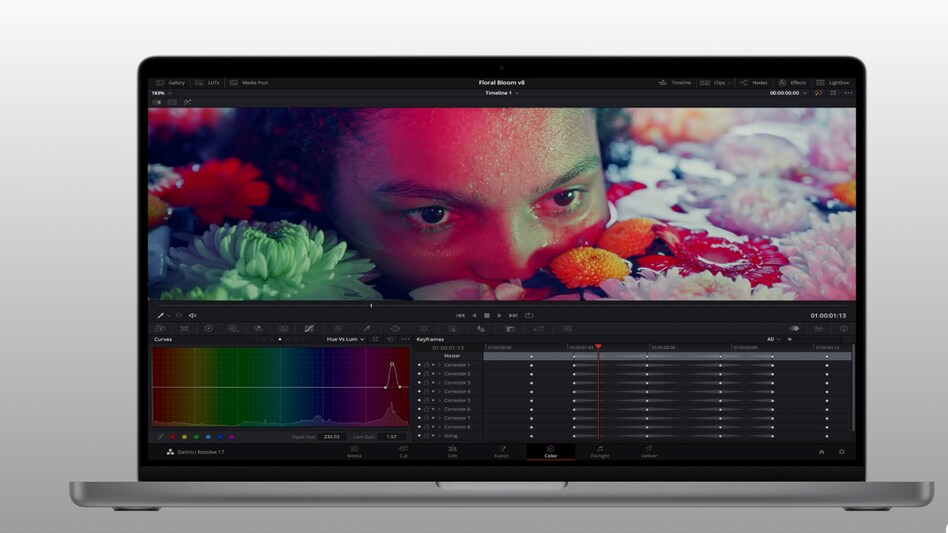Reset the Curves palette
The width and height of the screenshot is (948, 533).
coord(391,340)
